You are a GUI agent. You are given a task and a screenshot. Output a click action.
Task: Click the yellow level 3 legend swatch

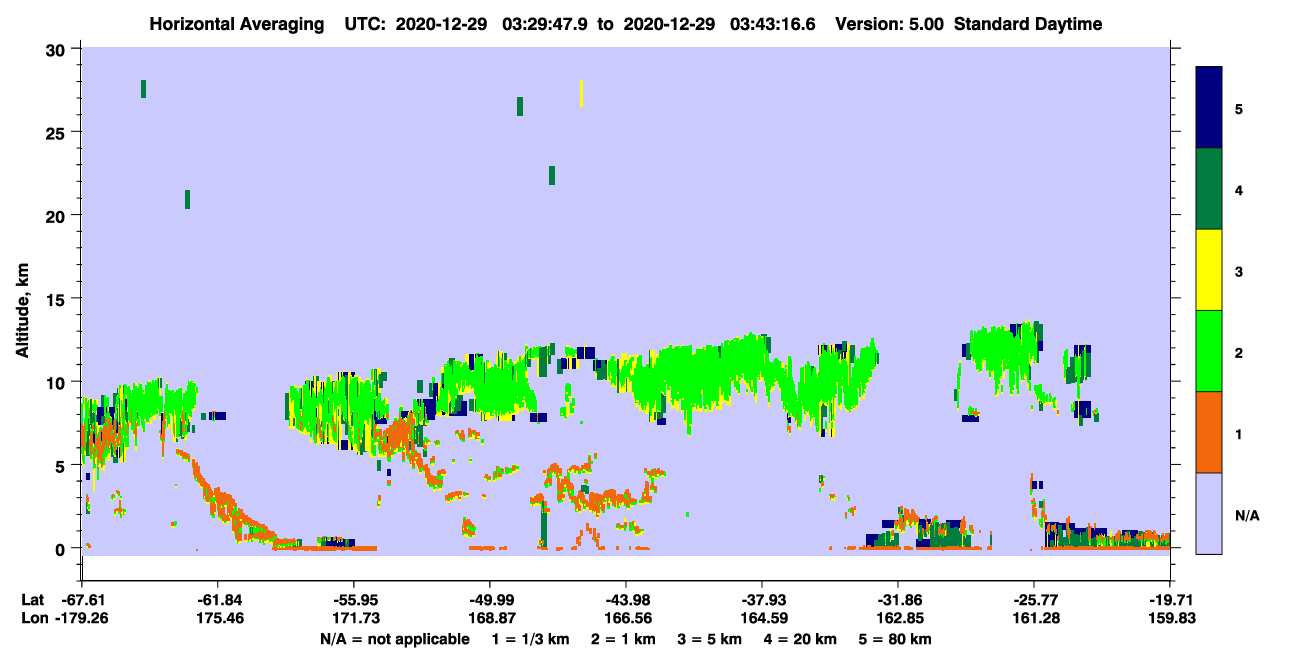tap(1209, 270)
